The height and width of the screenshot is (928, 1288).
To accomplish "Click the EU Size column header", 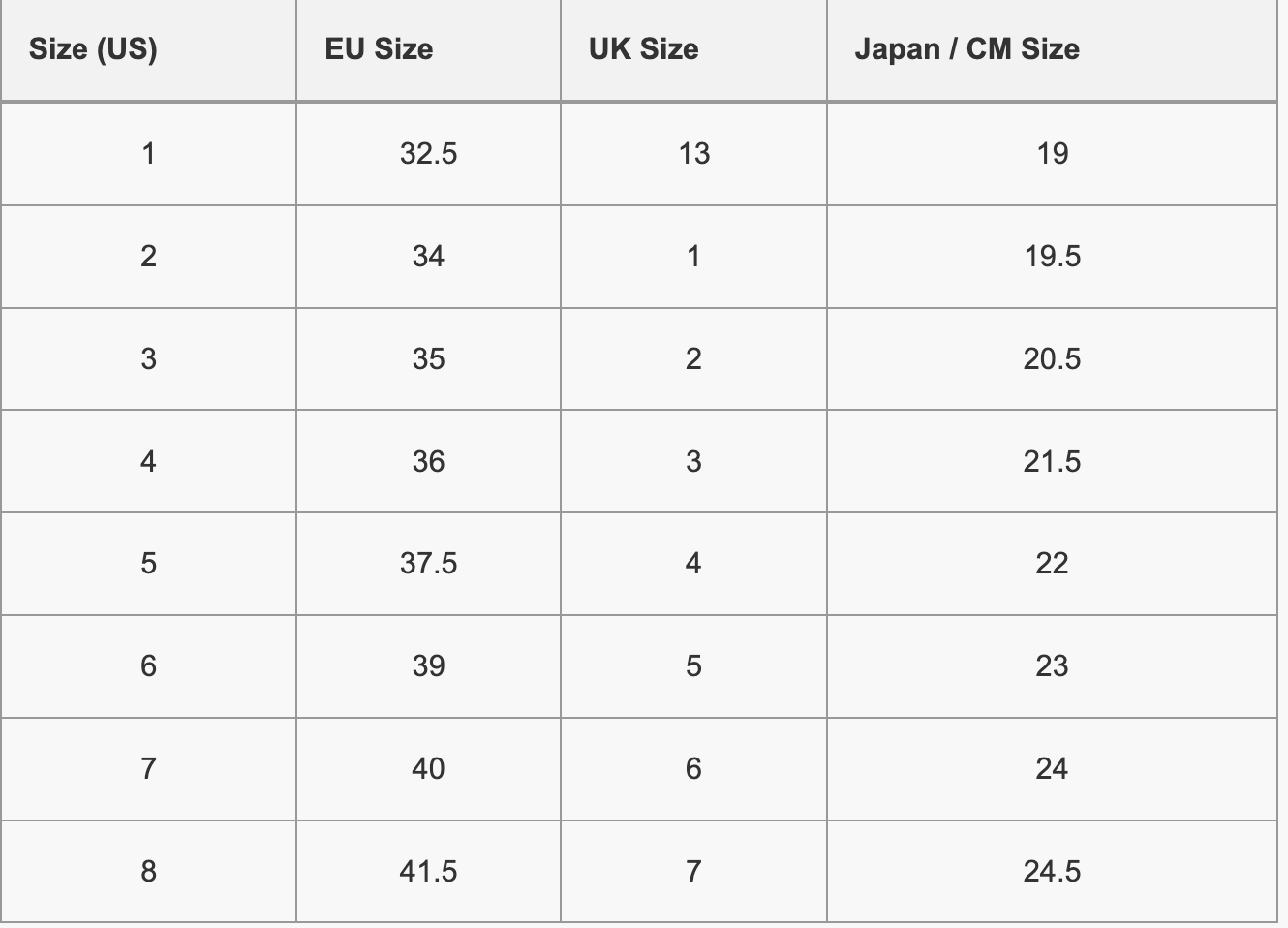I will point(379,49).
